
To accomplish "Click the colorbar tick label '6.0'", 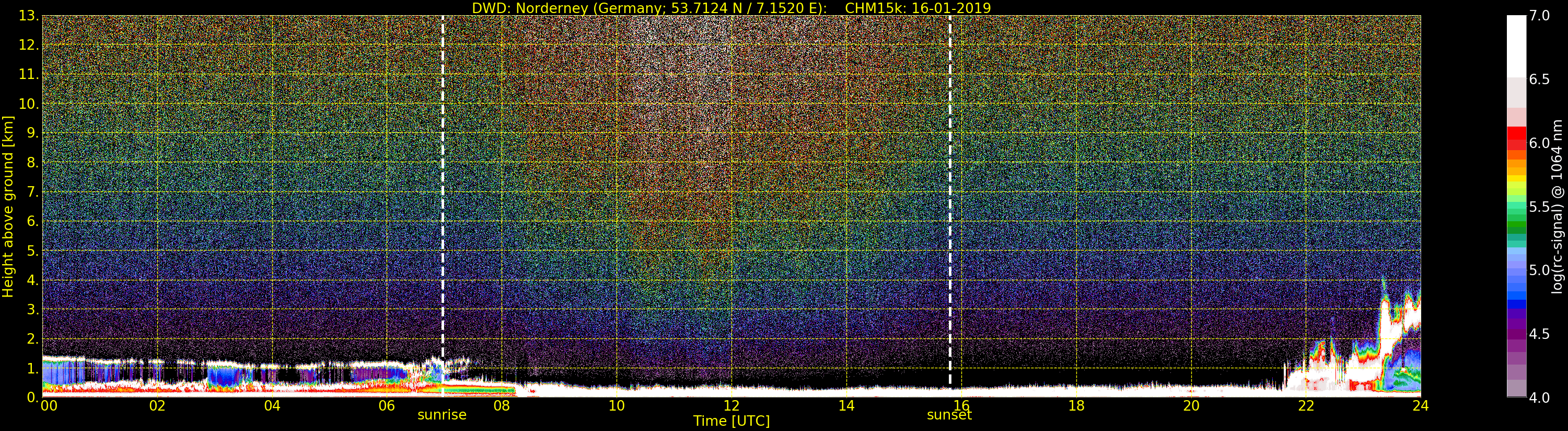I will [x=1539, y=143].
